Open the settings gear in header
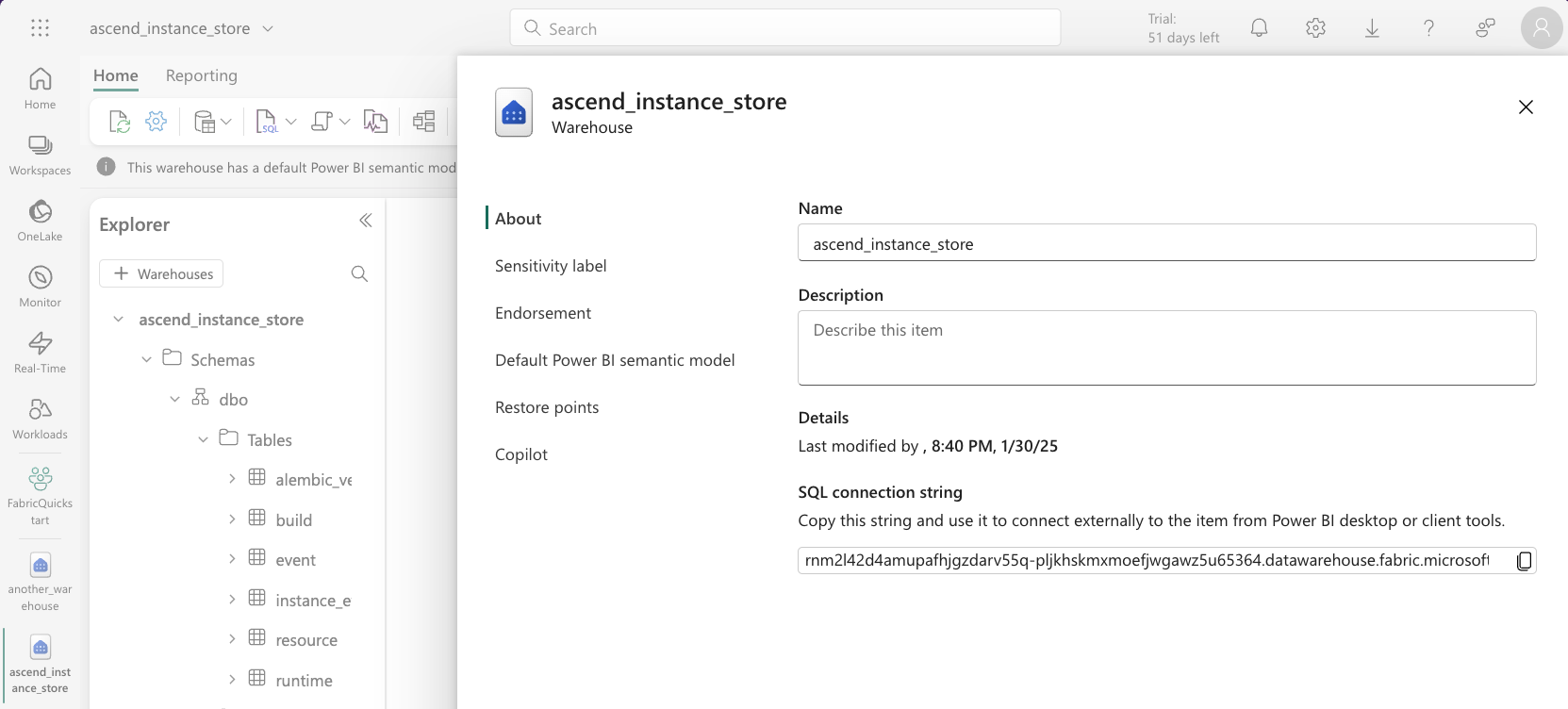This screenshot has height=709, width=1568. pyautogui.click(x=1315, y=28)
